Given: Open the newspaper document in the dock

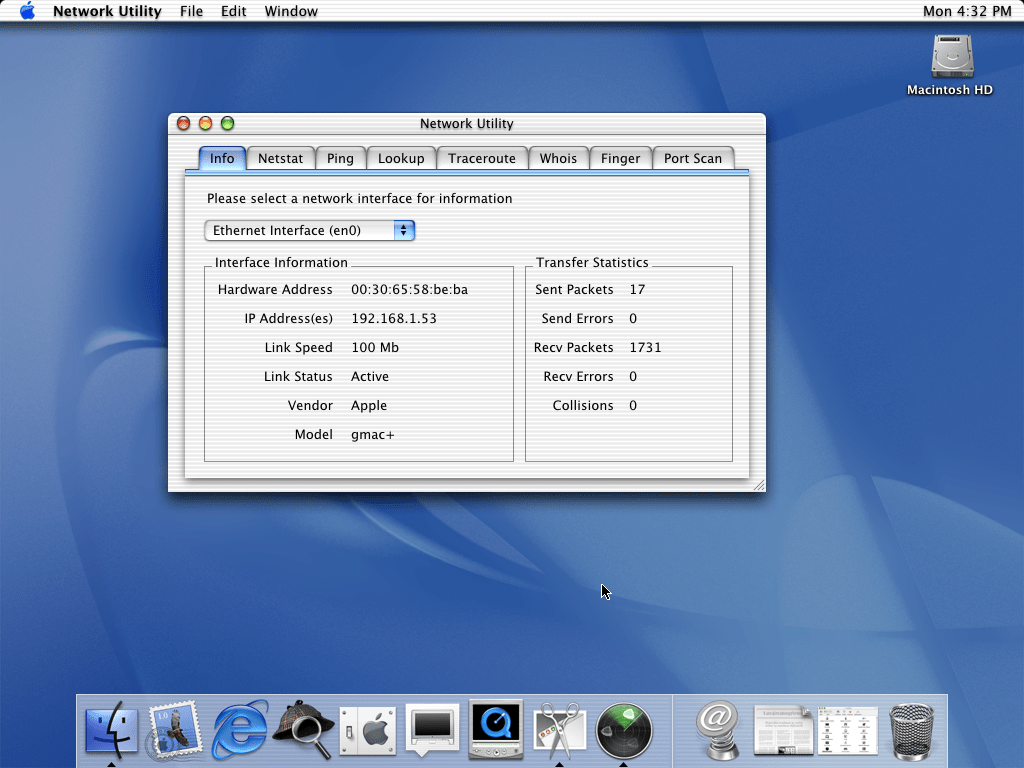Looking at the screenshot, I should point(783,730).
